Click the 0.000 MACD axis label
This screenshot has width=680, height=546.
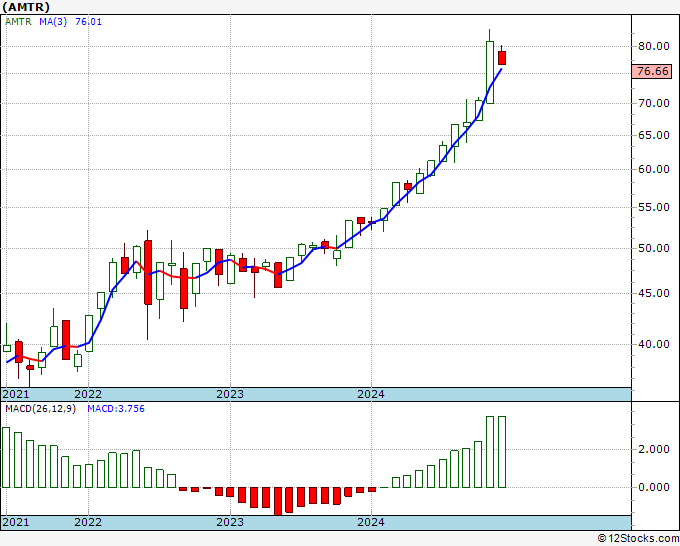click(654, 487)
